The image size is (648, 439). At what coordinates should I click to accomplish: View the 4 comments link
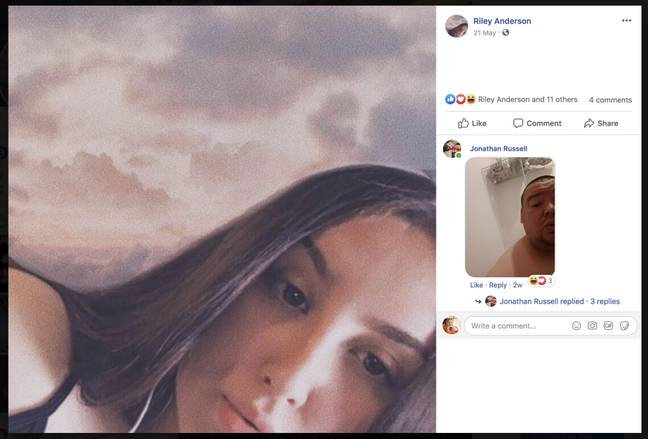(x=610, y=100)
